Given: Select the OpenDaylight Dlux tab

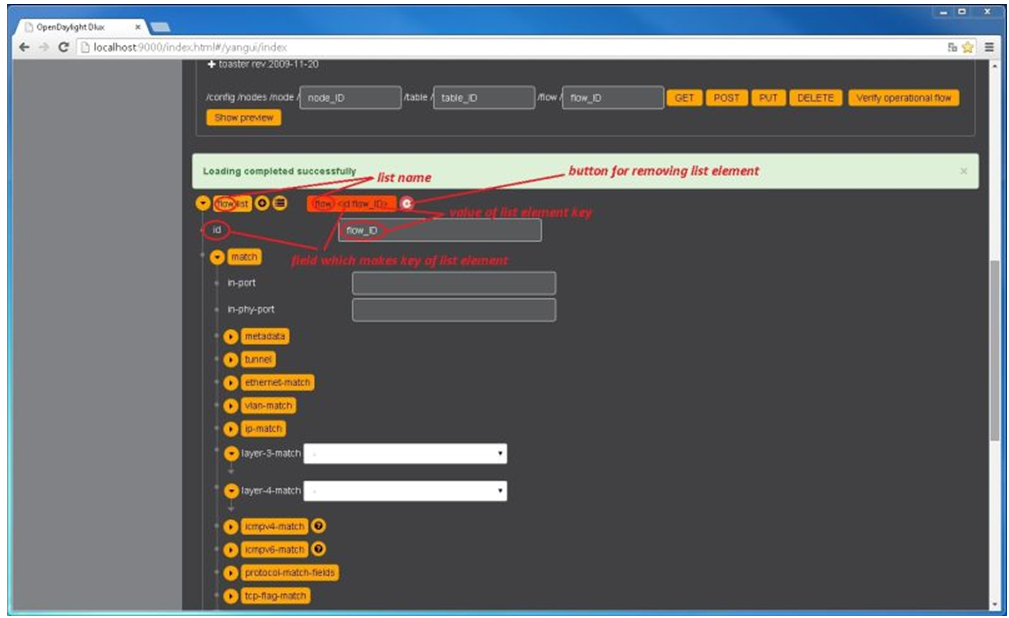Looking at the screenshot, I should tap(80, 27).
